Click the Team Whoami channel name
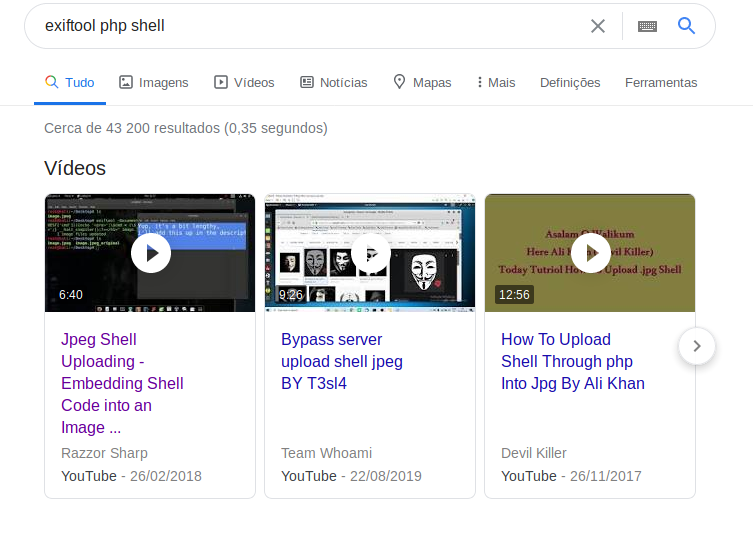The image size is (753, 536). click(327, 453)
